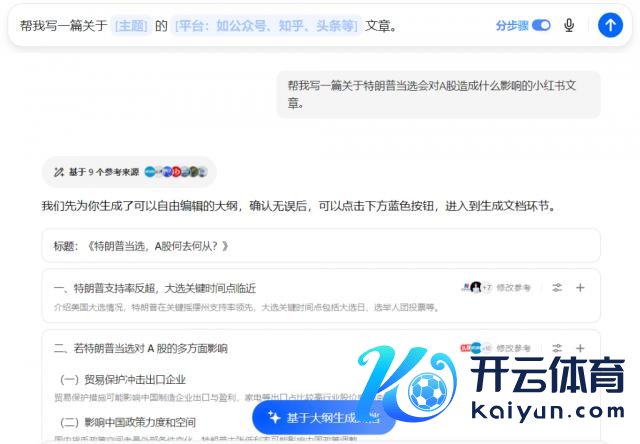Click 修改参考 in section two
The image size is (640, 444).
(513, 348)
